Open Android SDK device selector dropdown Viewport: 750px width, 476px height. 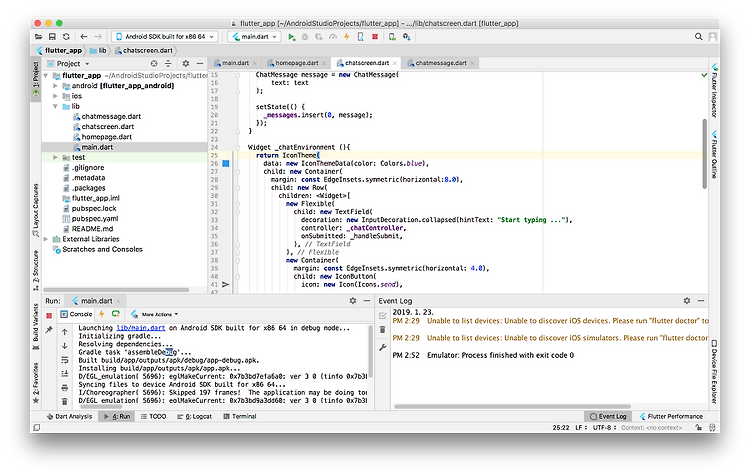click(165, 36)
